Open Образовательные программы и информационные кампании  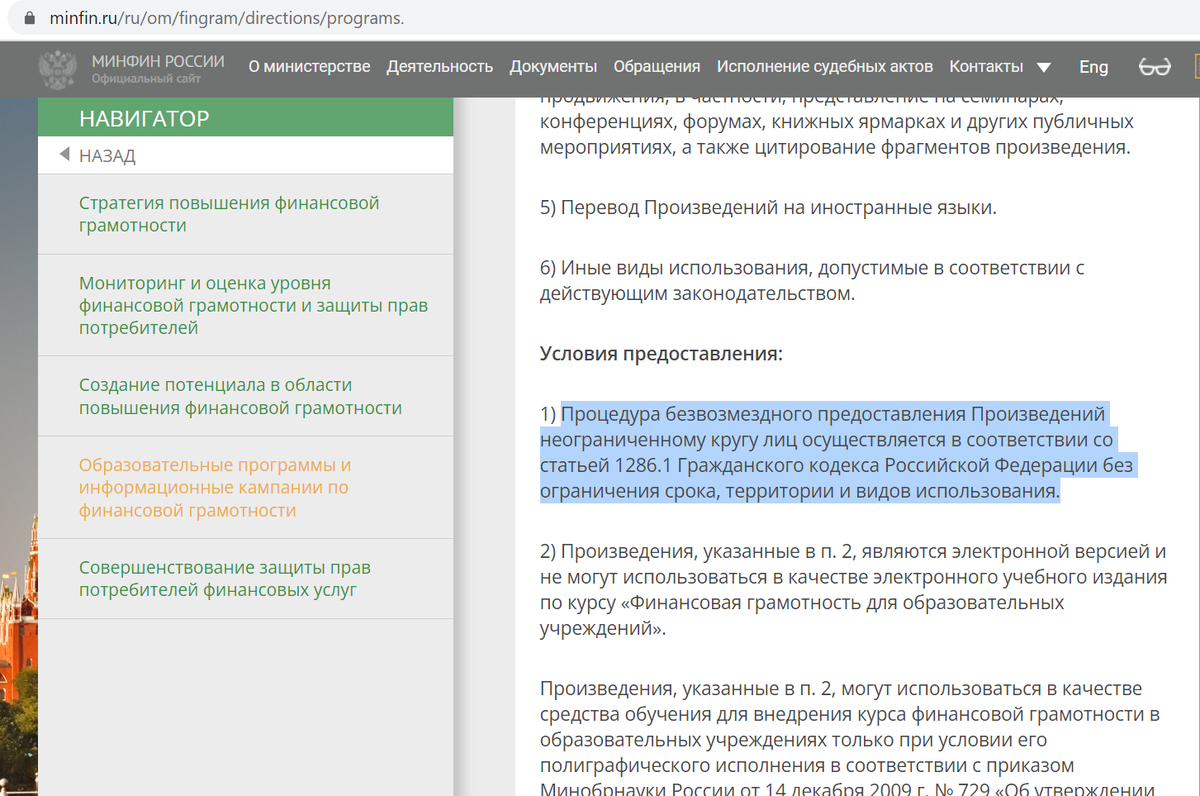[215, 488]
